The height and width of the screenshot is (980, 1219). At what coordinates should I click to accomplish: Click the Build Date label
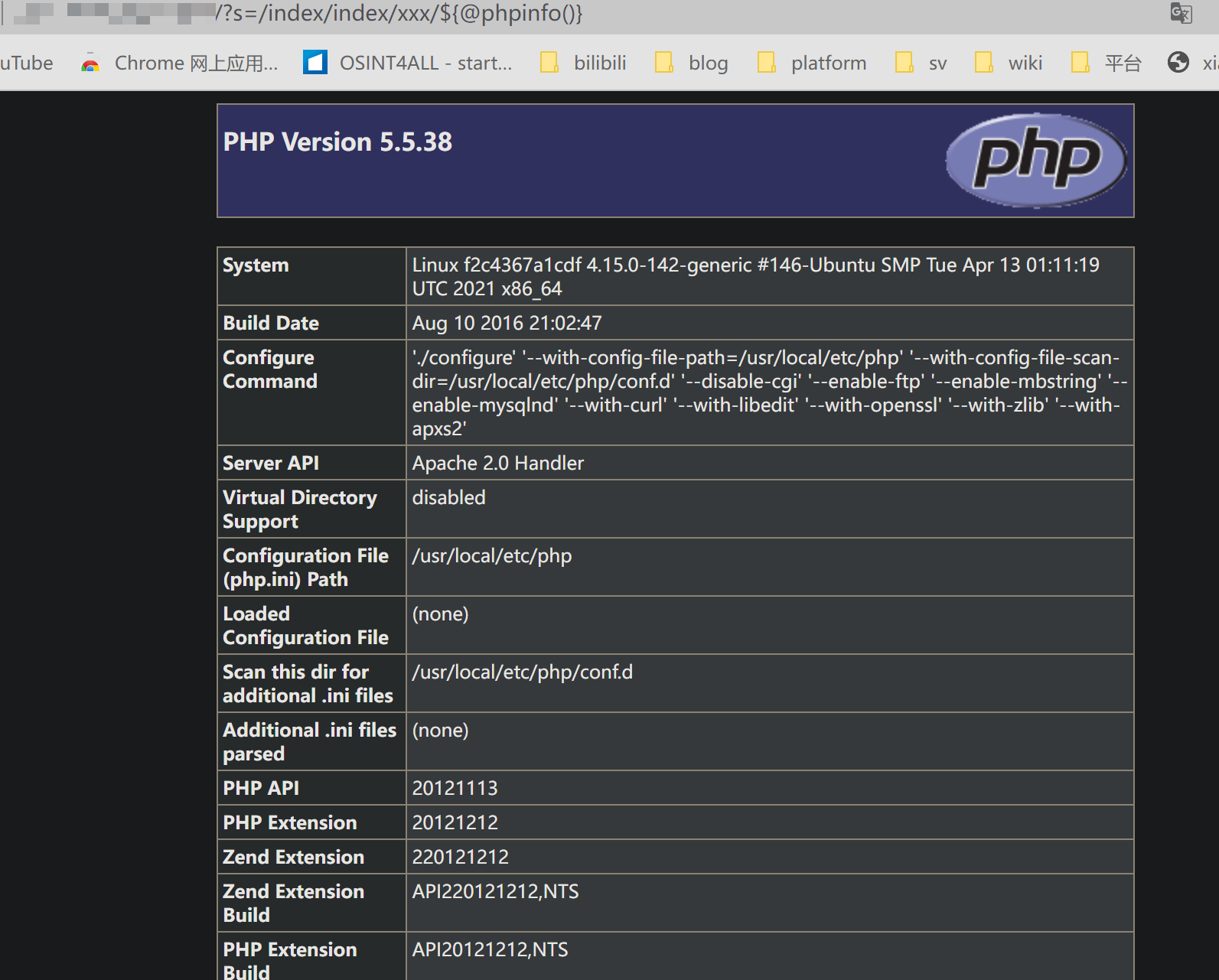click(x=271, y=323)
